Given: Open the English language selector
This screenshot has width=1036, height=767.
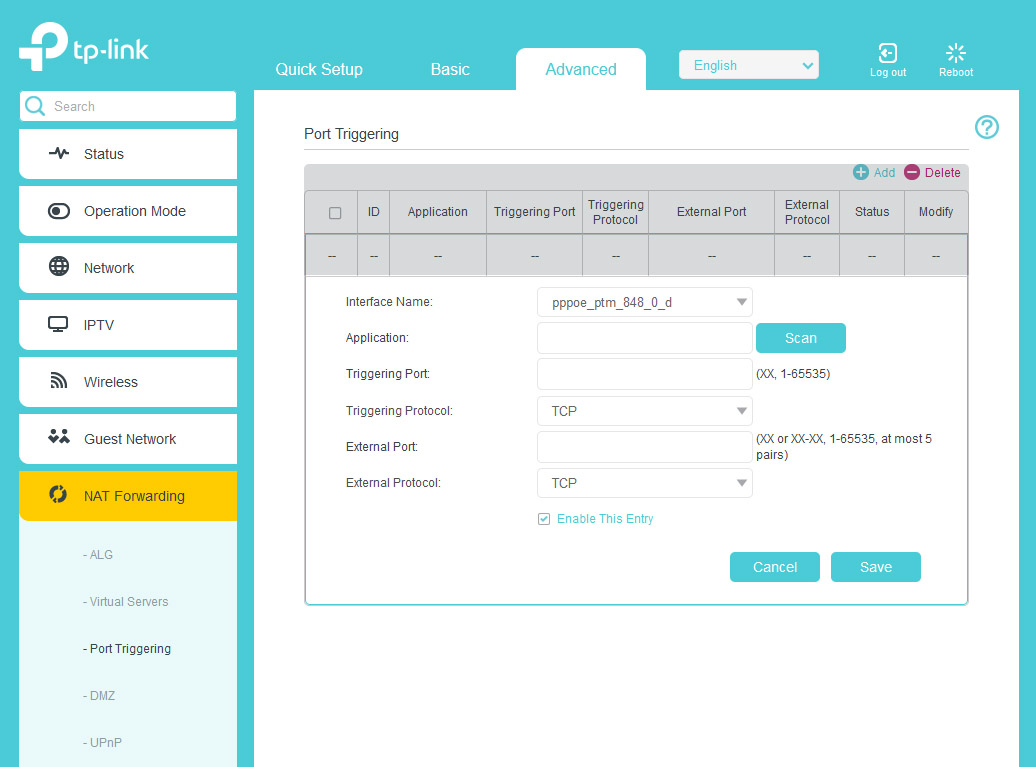Looking at the screenshot, I should pos(748,65).
